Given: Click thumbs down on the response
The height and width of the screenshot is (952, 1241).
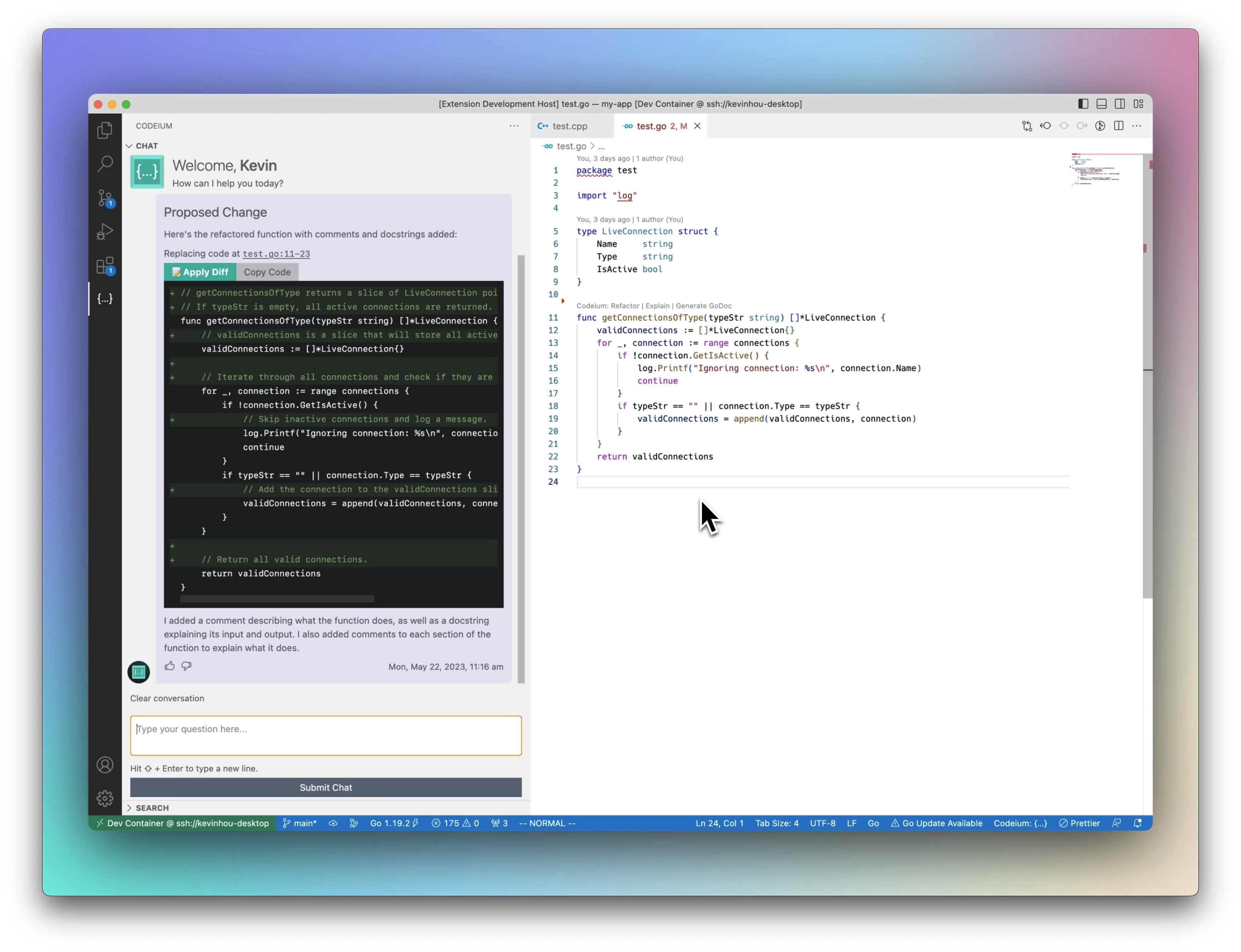Looking at the screenshot, I should 187,666.
